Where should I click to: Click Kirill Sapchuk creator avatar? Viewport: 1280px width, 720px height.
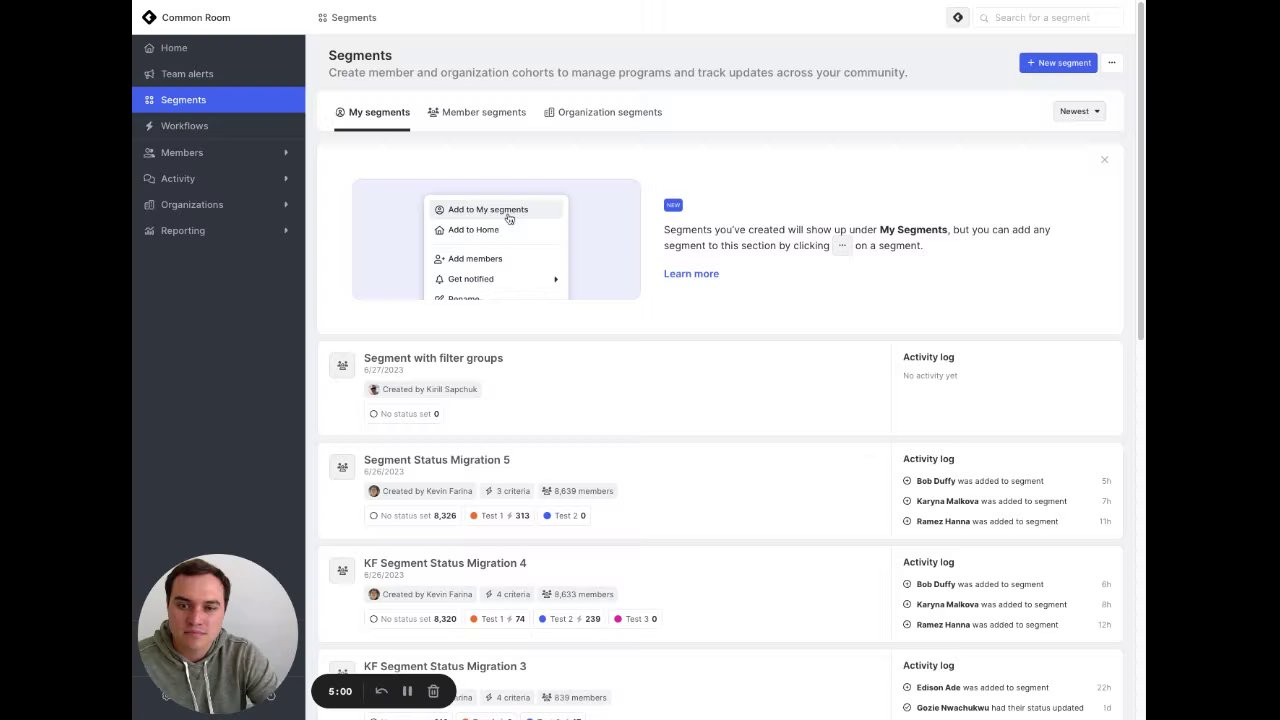click(374, 389)
